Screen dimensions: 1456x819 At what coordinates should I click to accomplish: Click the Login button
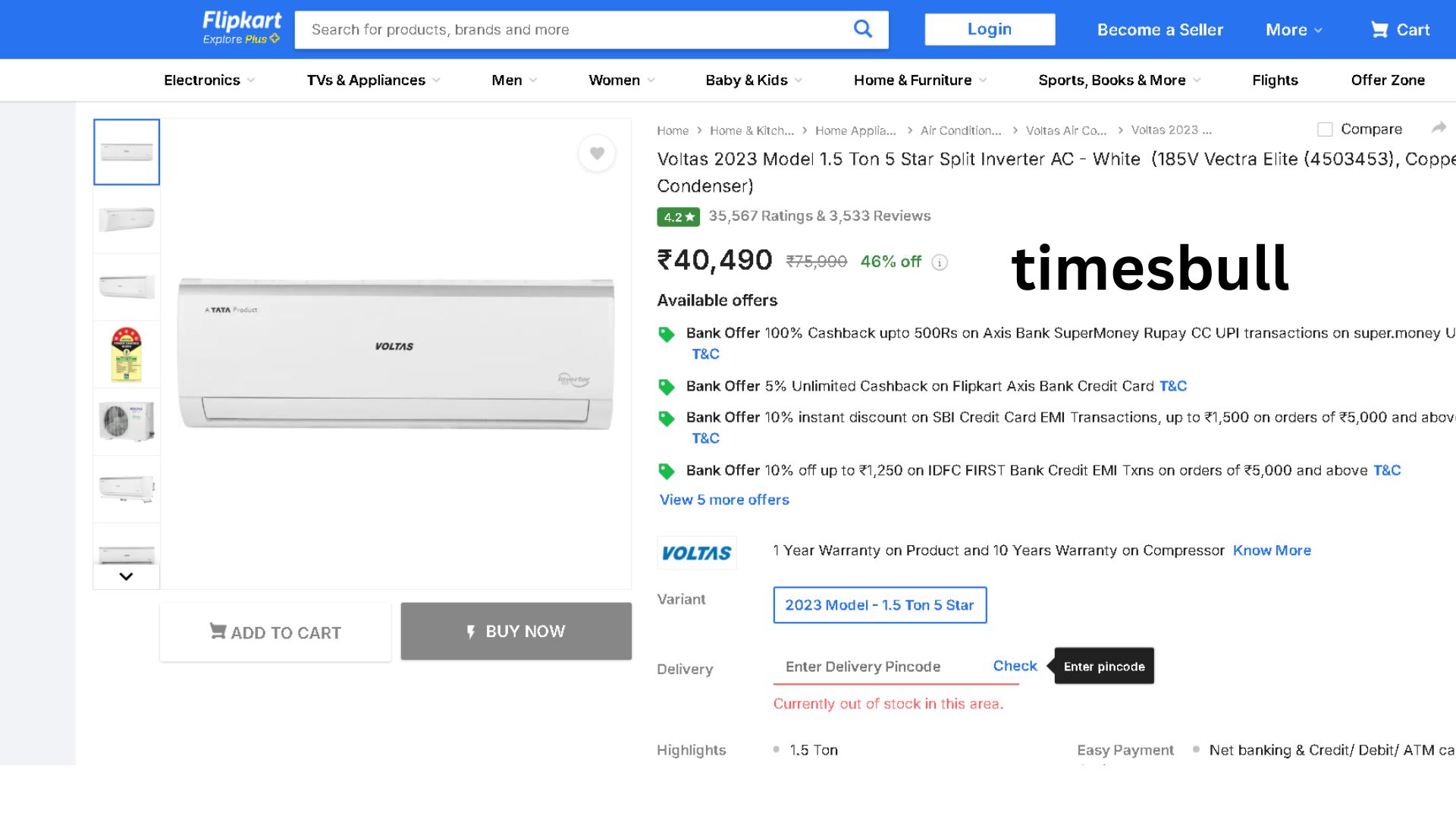click(x=989, y=30)
